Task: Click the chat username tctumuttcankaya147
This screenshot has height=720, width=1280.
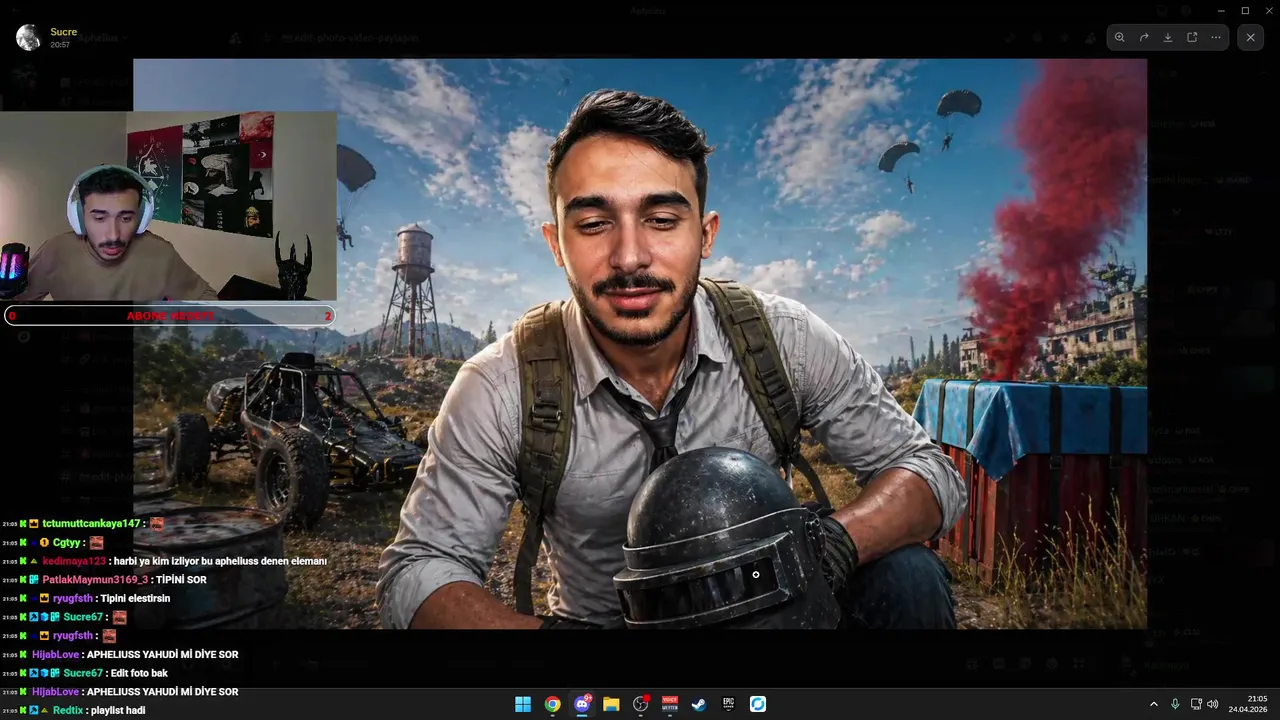Action: [x=91, y=524]
